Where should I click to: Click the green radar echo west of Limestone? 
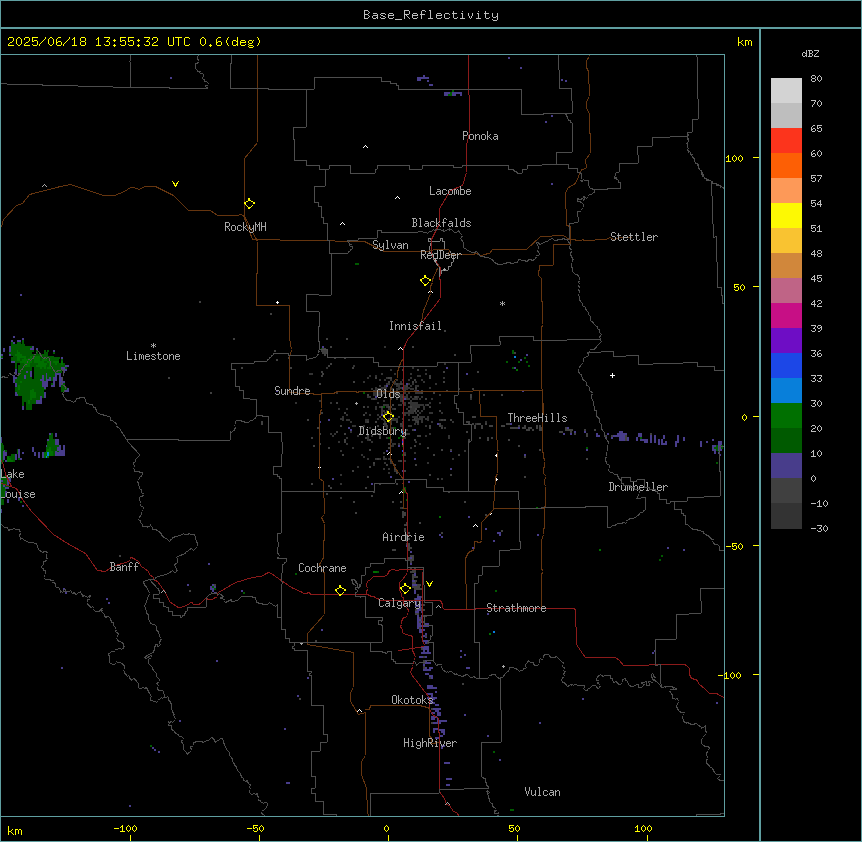point(35,372)
